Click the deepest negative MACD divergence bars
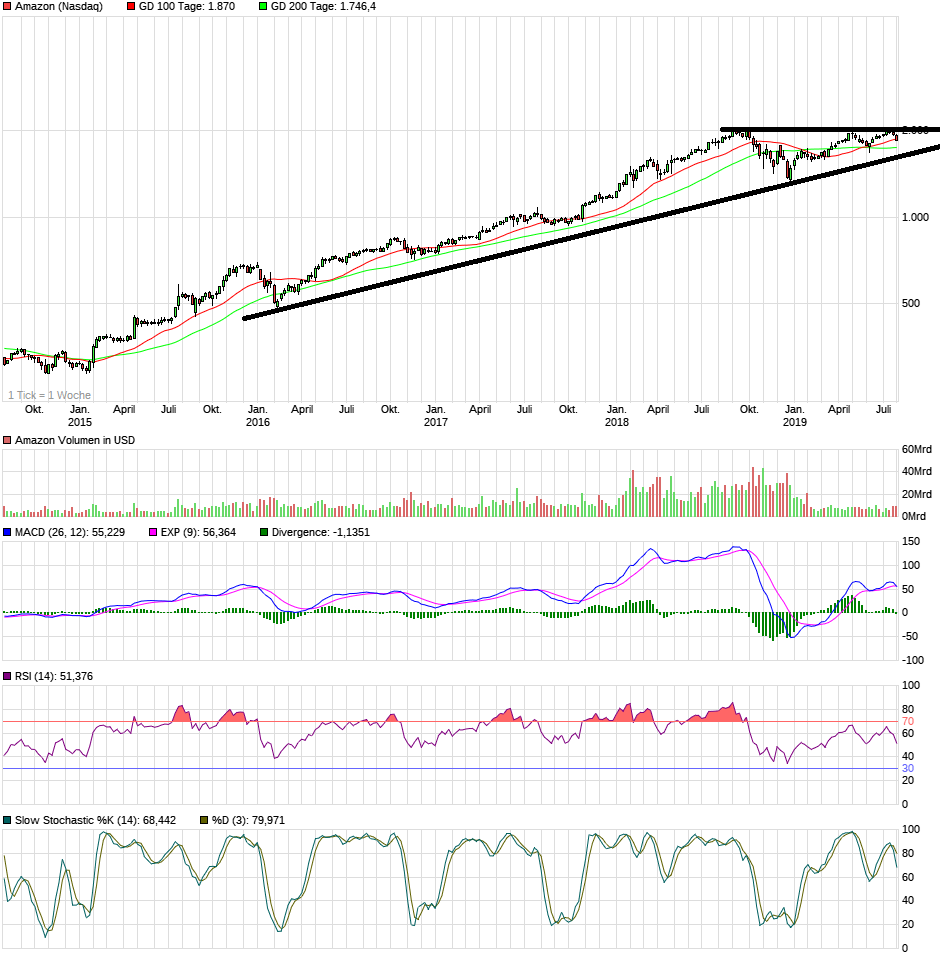This screenshot has height=958, width=940. [x=773, y=626]
